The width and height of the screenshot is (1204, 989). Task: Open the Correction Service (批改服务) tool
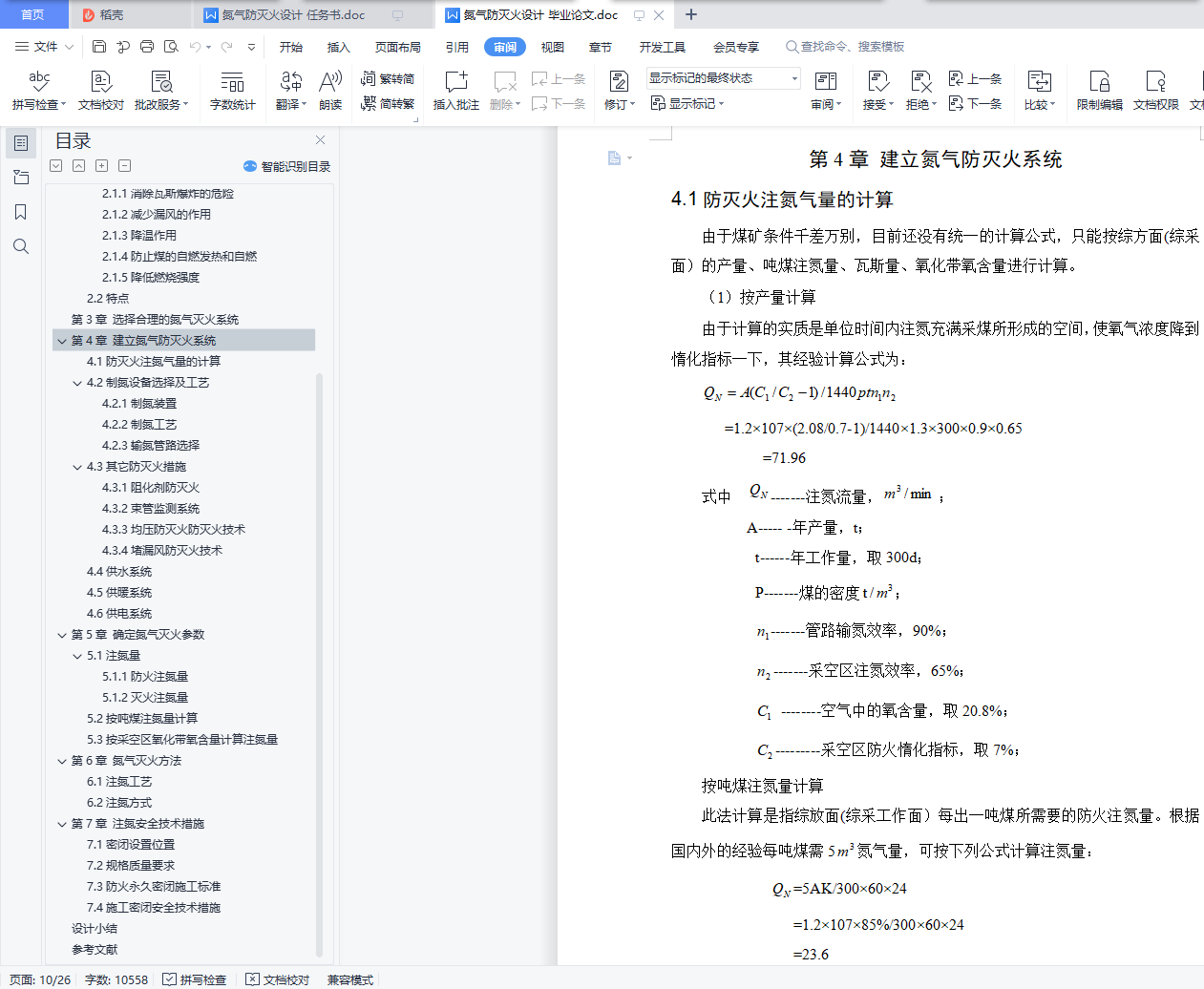point(161,91)
